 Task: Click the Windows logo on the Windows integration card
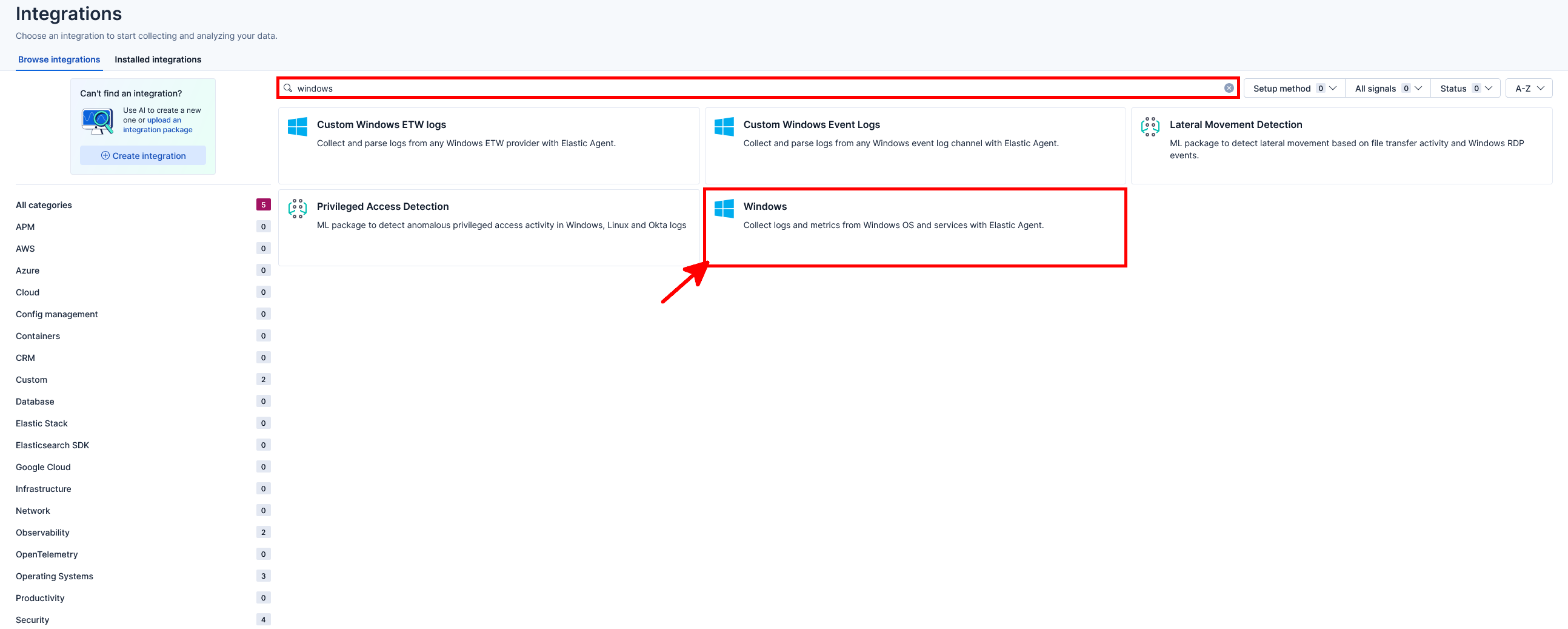(x=724, y=208)
